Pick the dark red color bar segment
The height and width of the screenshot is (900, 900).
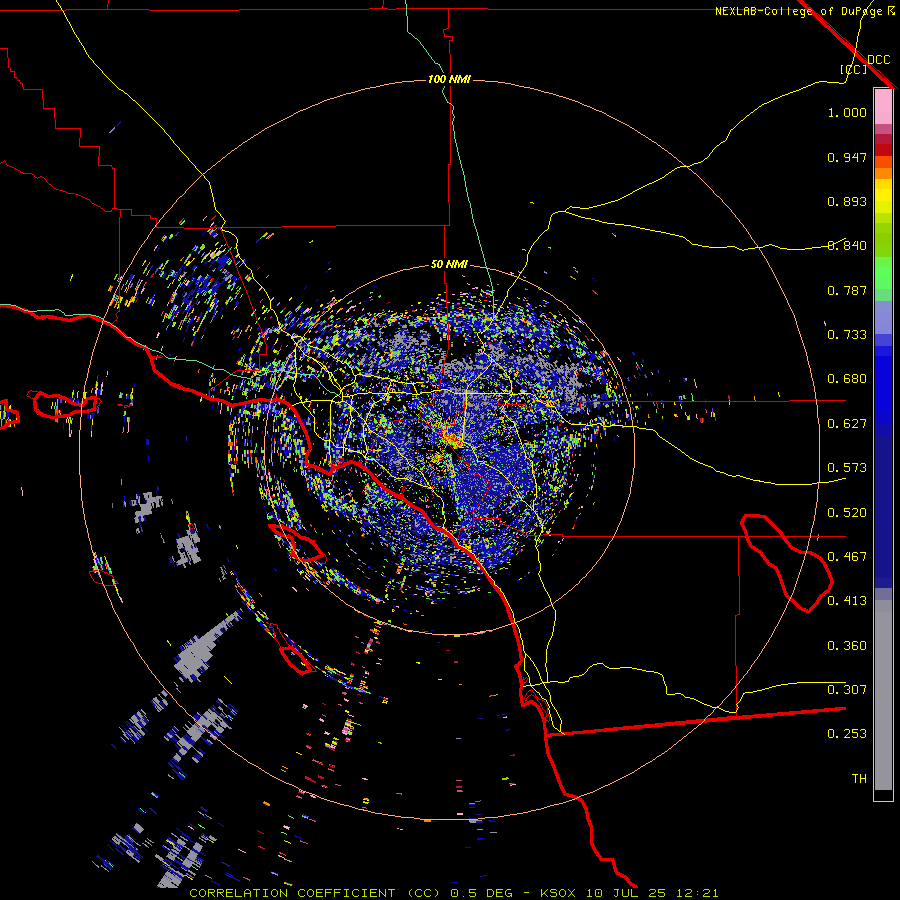click(x=883, y=149)
